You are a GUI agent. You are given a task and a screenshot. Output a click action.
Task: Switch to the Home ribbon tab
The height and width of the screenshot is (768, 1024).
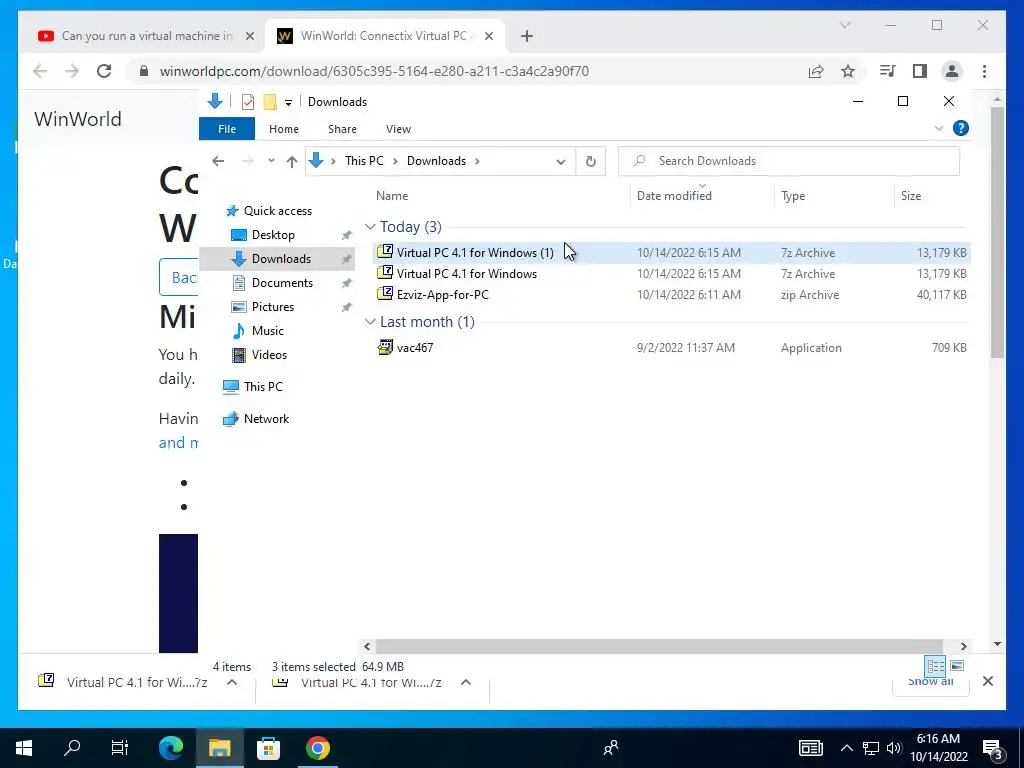[x=283, y=129]
